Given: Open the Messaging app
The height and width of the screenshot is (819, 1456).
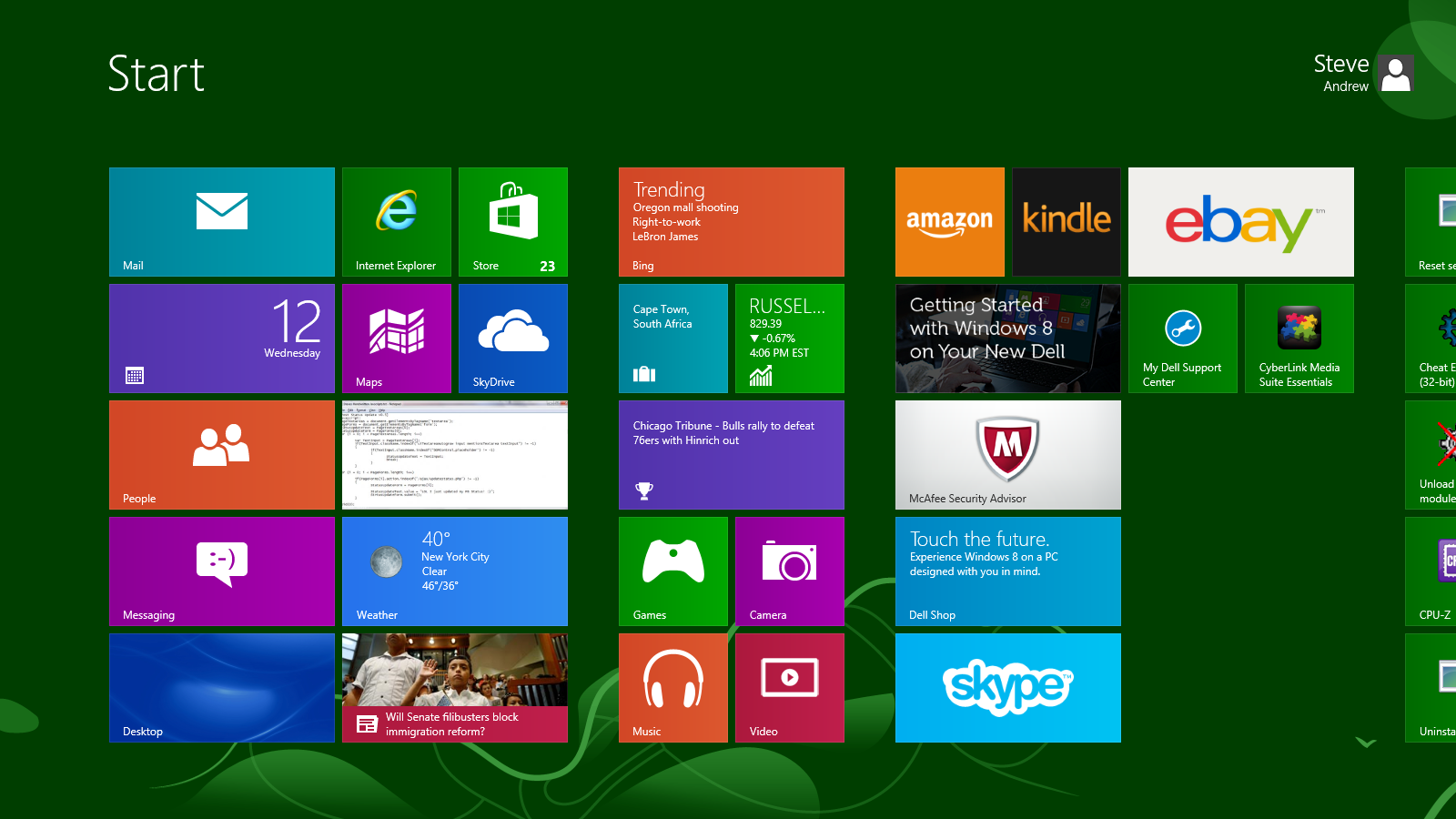Looking at the screenshot, I should pos(221,571).
